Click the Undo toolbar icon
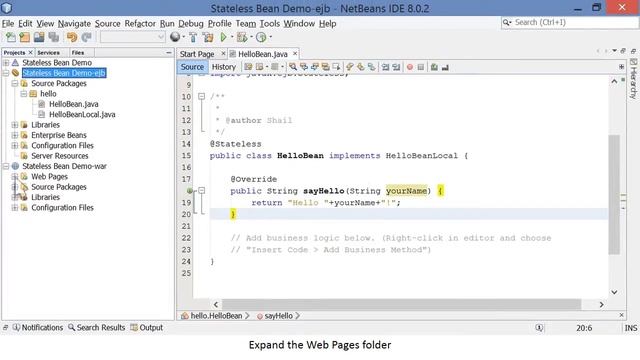The image size is (640, 360). [72, 38]
